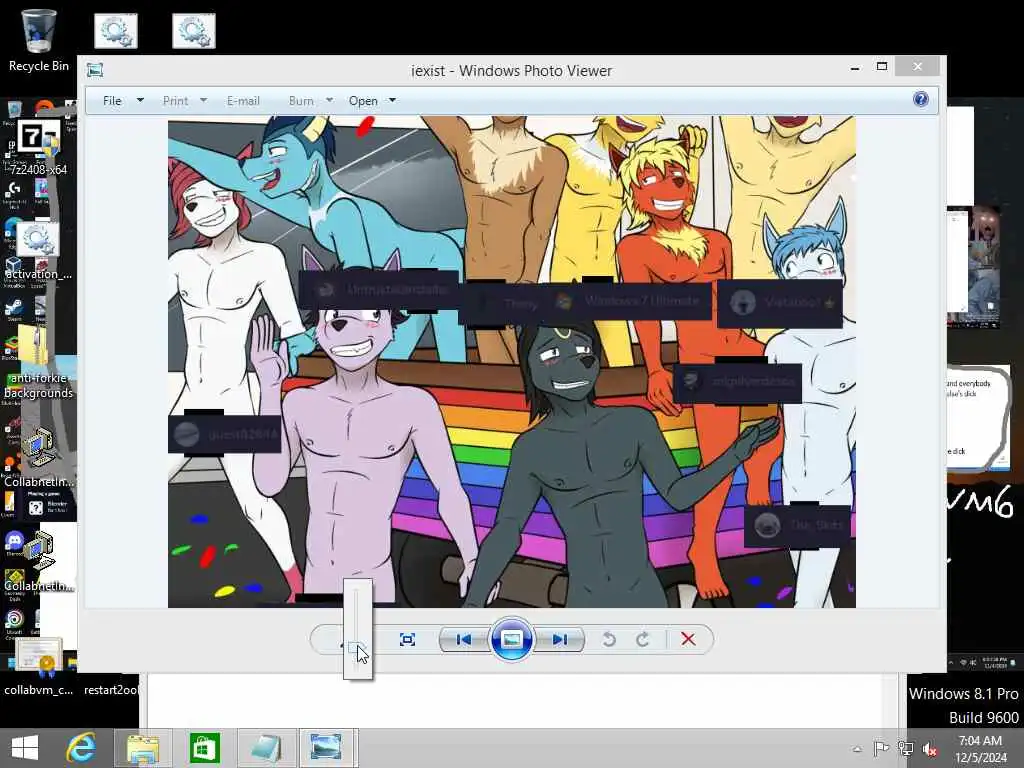Launch Internet Explorer from taskbar
This screenshot has width=1024, height=768.
[81, 748]
